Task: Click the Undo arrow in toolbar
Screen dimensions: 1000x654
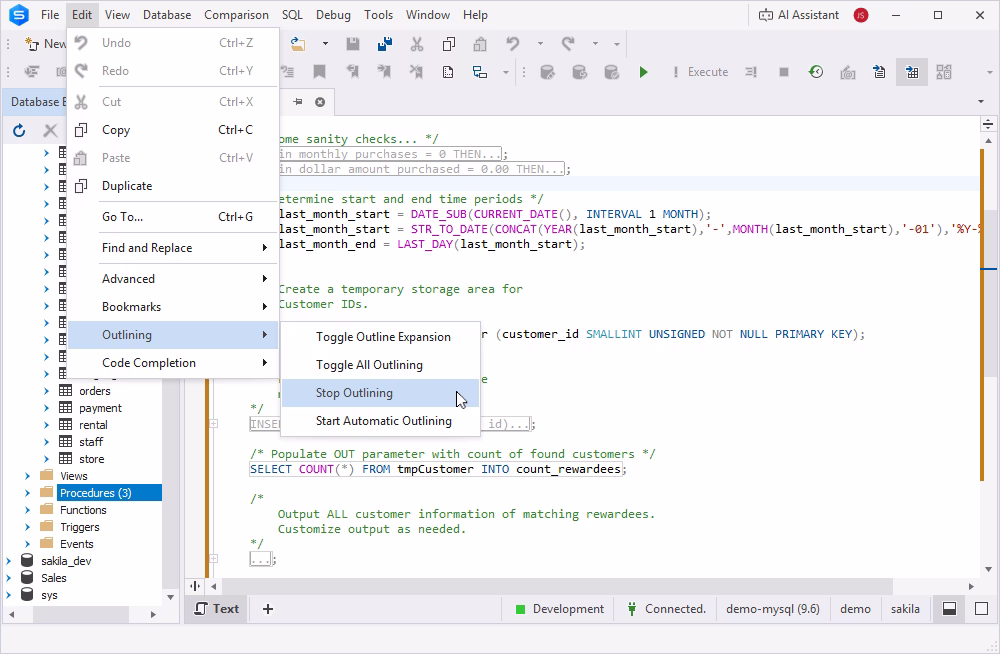Action: (x=512, y=43)
